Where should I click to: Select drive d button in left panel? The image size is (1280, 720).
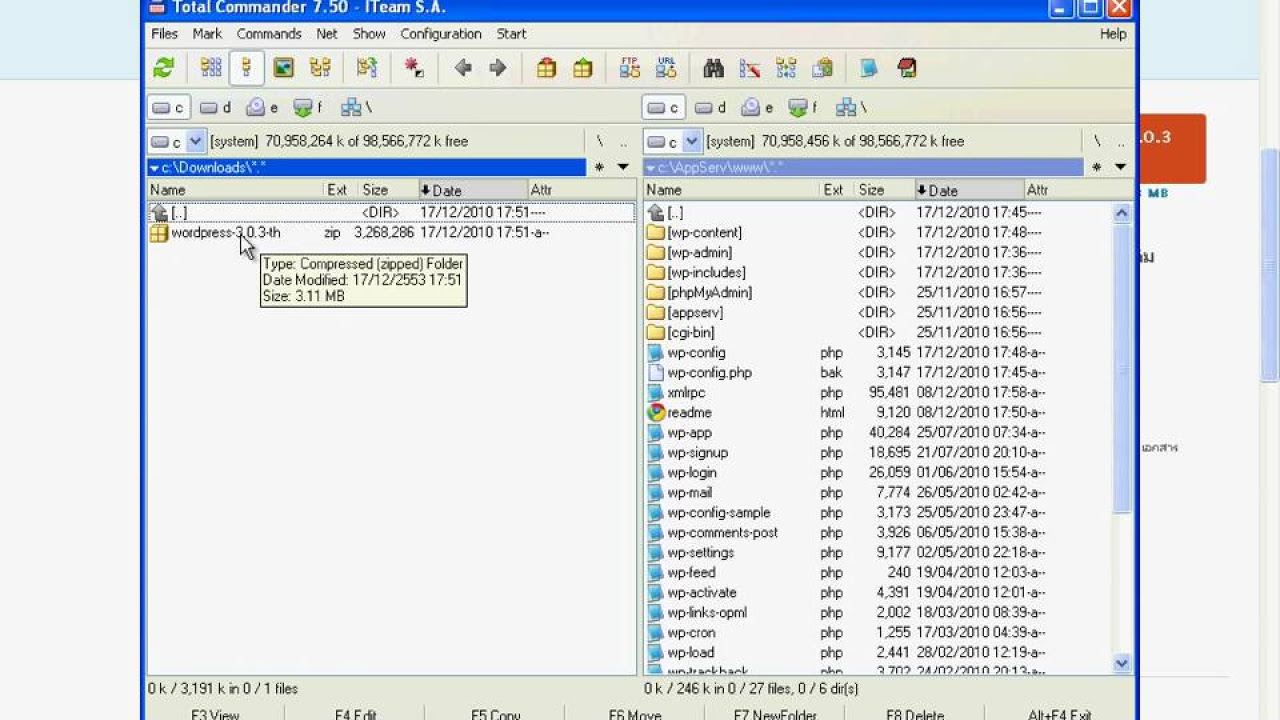click(x=215, y=107)
